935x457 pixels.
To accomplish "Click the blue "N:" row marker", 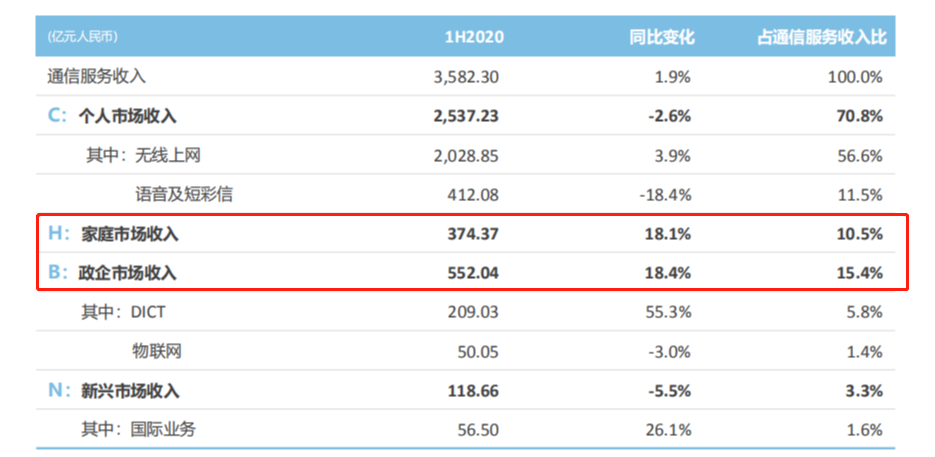I will click(59, 391).
